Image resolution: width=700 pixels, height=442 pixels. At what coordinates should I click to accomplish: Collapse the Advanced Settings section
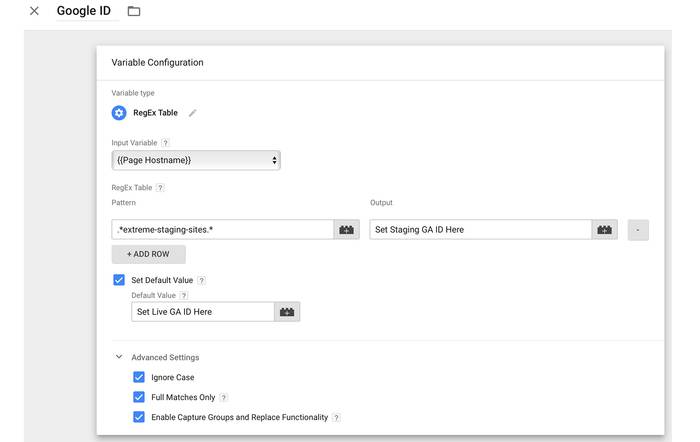(119, 357)
